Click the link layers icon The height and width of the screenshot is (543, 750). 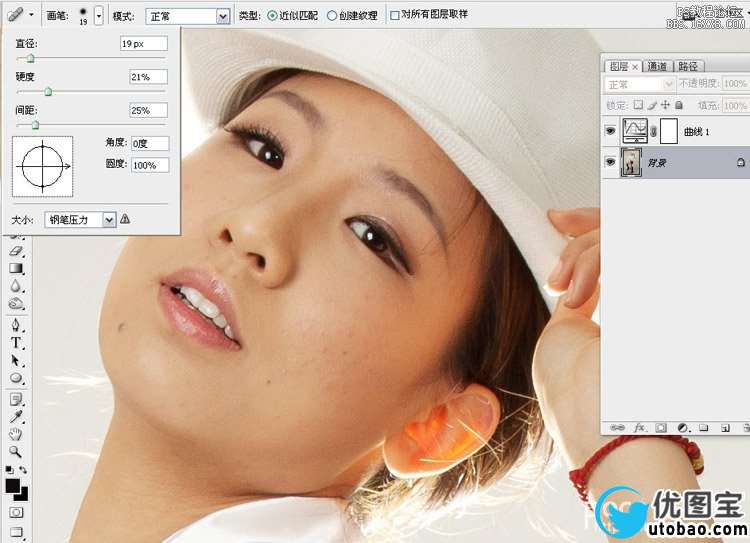coord(617,427)
